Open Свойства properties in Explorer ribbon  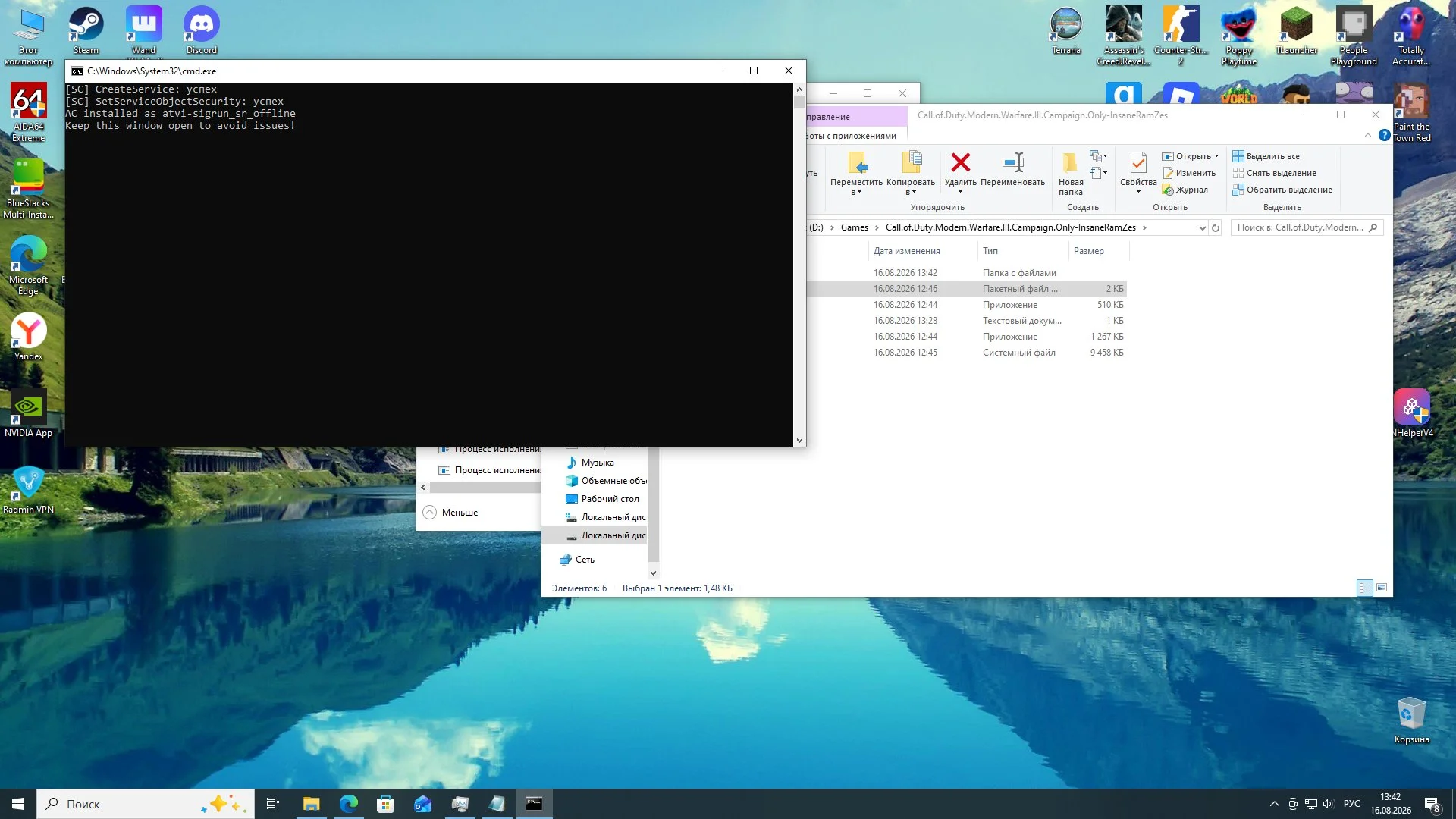(x=1138, y=172)
